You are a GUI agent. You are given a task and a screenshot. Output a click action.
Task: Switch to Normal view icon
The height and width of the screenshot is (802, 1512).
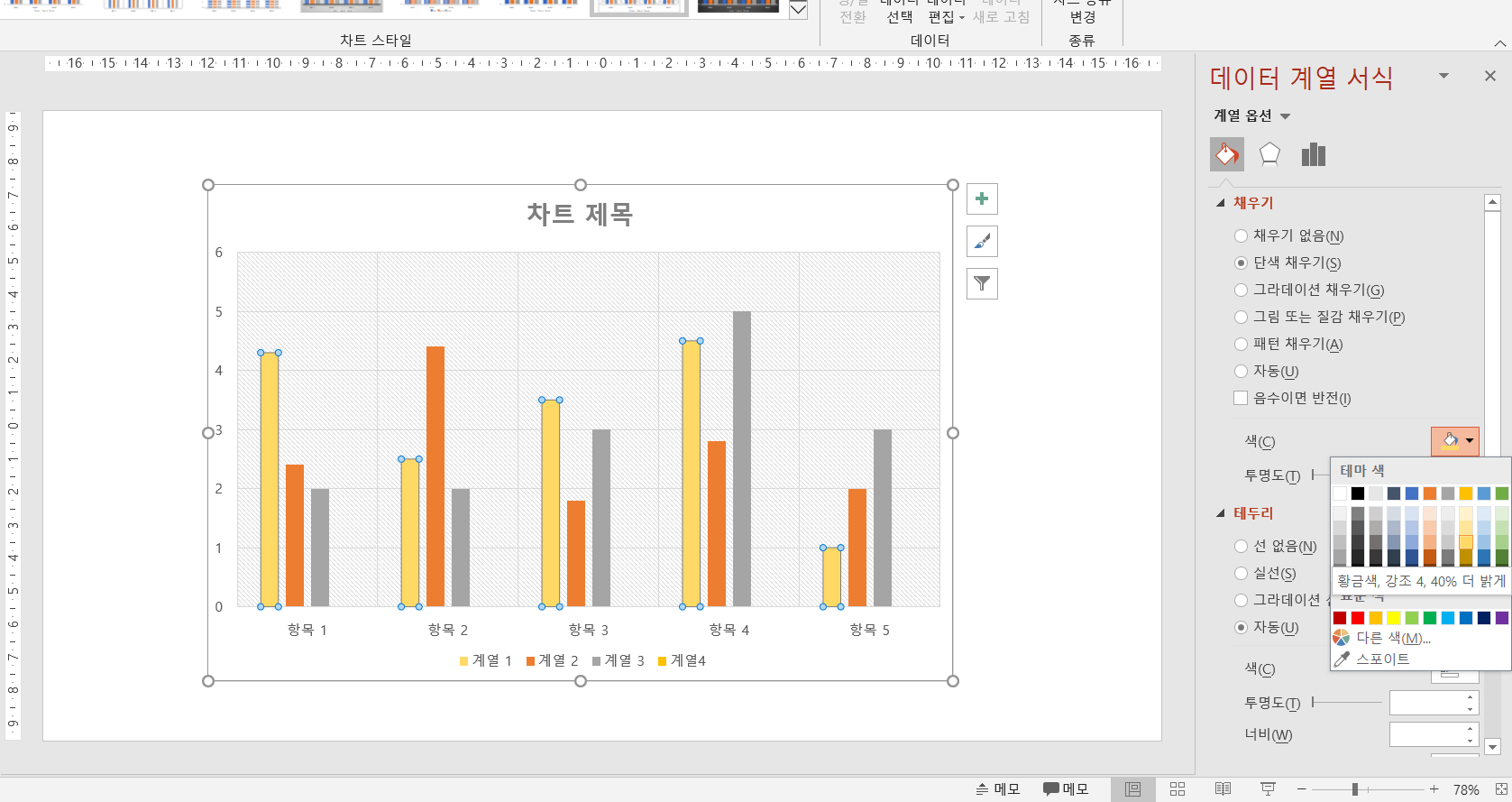1133,789
